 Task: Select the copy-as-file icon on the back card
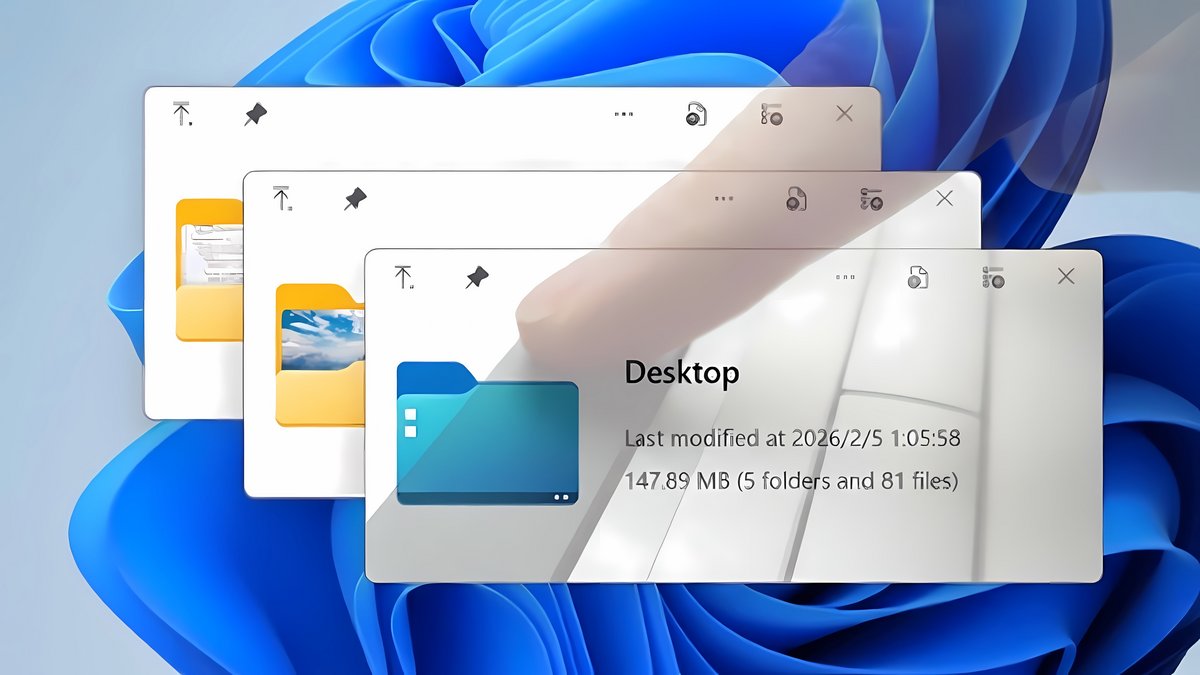[697, 115]
